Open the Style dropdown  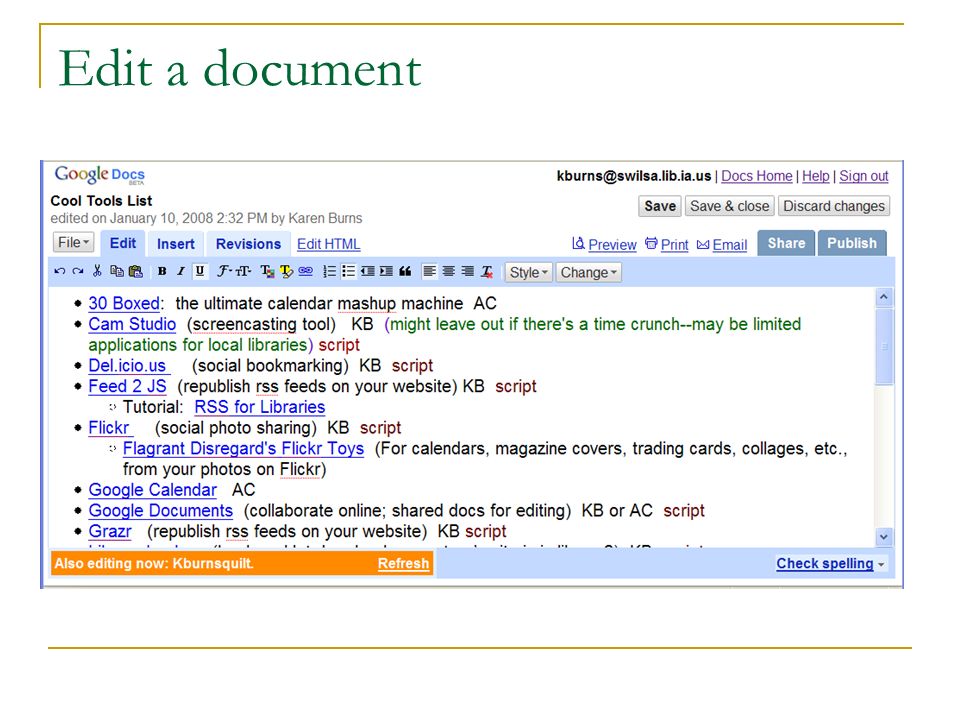coord(528,272)
